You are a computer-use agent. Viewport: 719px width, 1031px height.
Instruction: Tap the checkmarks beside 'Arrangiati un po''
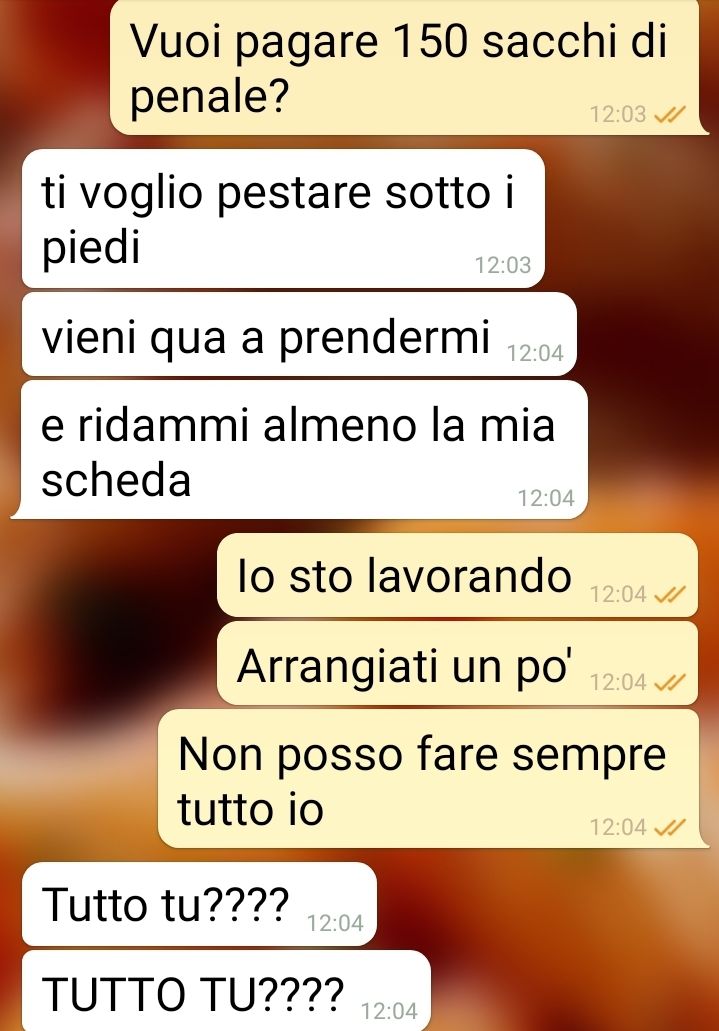click(670, 683)
